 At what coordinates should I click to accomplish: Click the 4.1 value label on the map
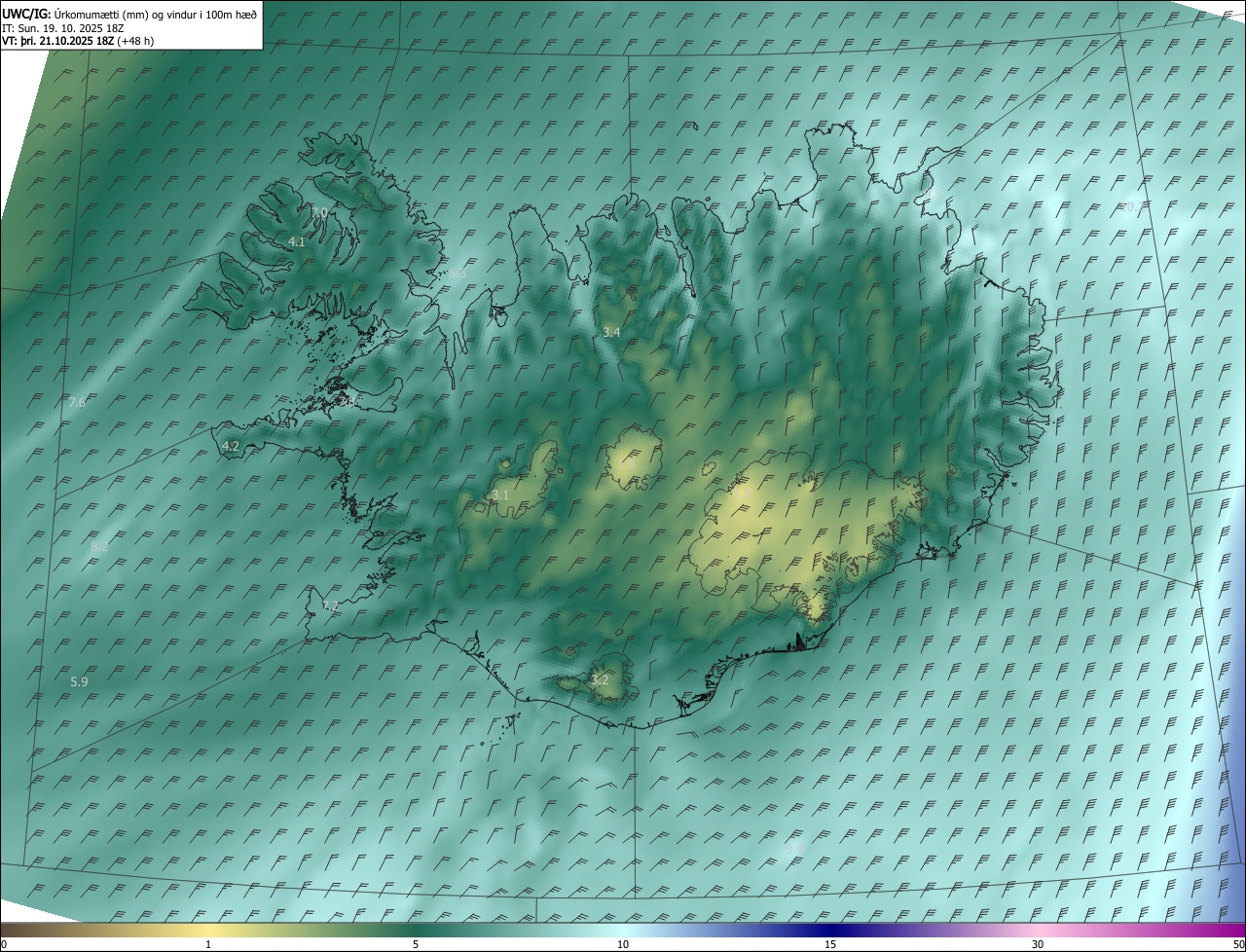pos(297,241)
